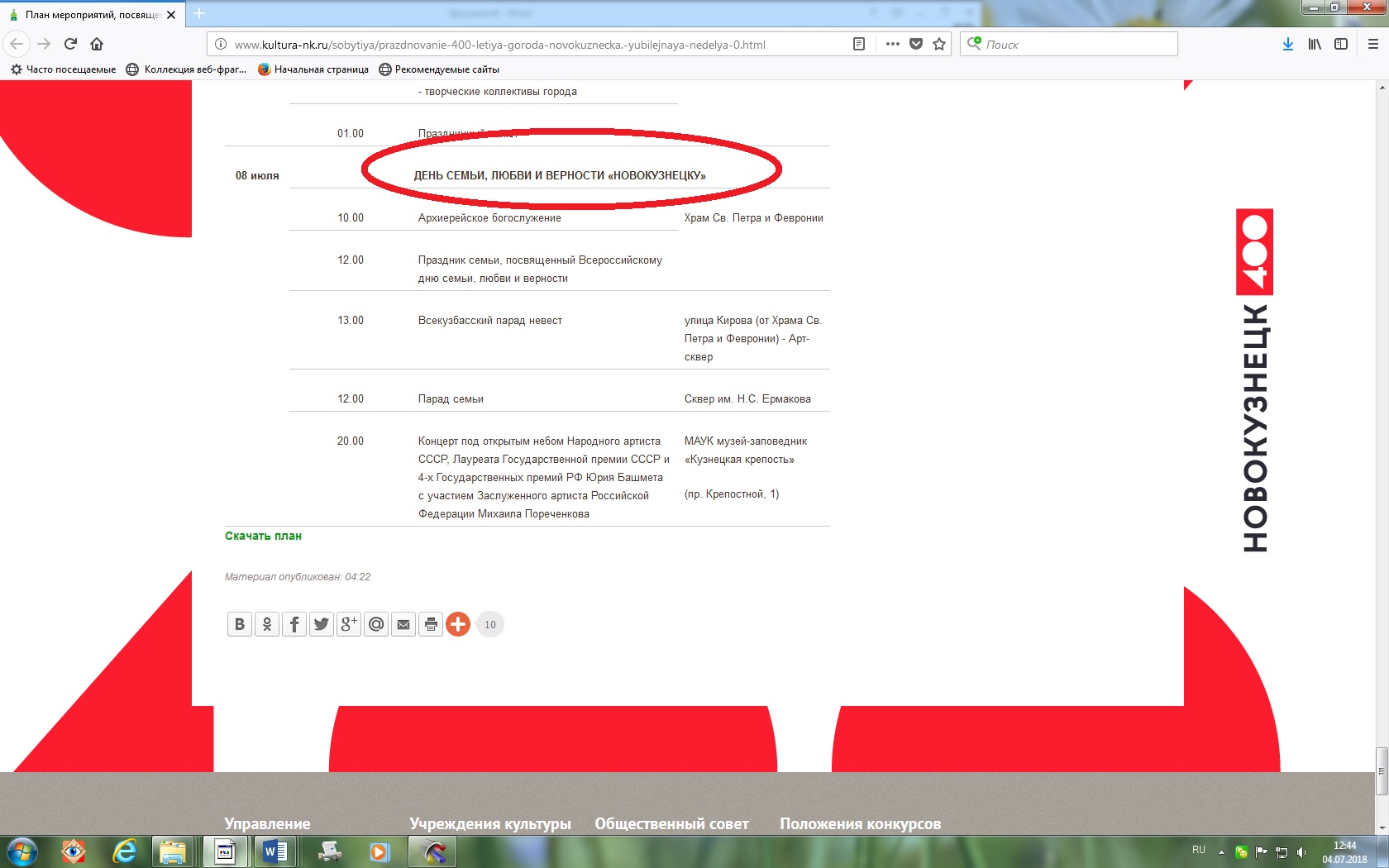Viewport: 1389px width, 868px height.
Task: Click the vertical scrollbar thumb
Action: click(x=1382, y=771)
